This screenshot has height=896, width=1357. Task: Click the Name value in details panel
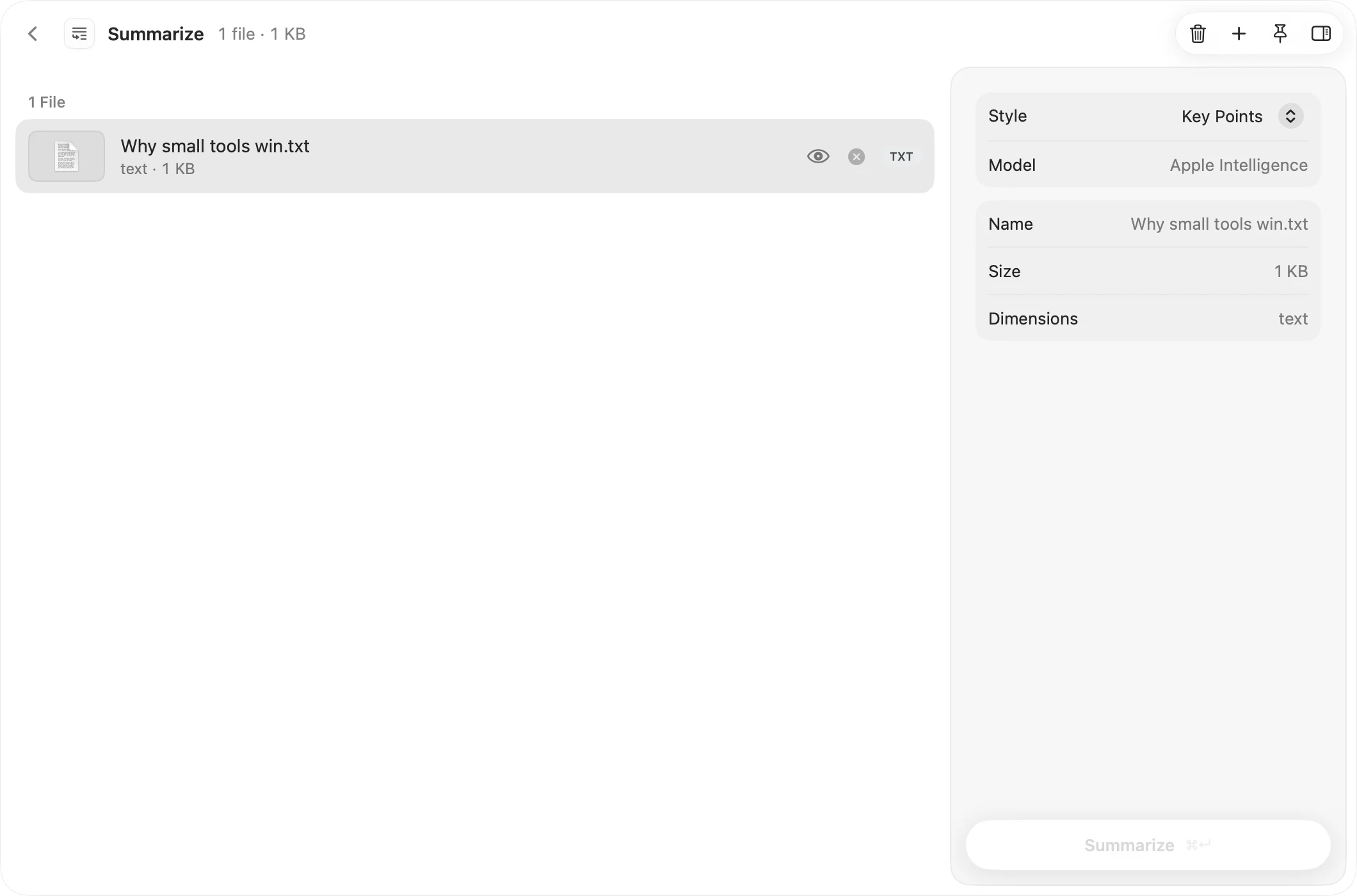[x=1219, y=224]
